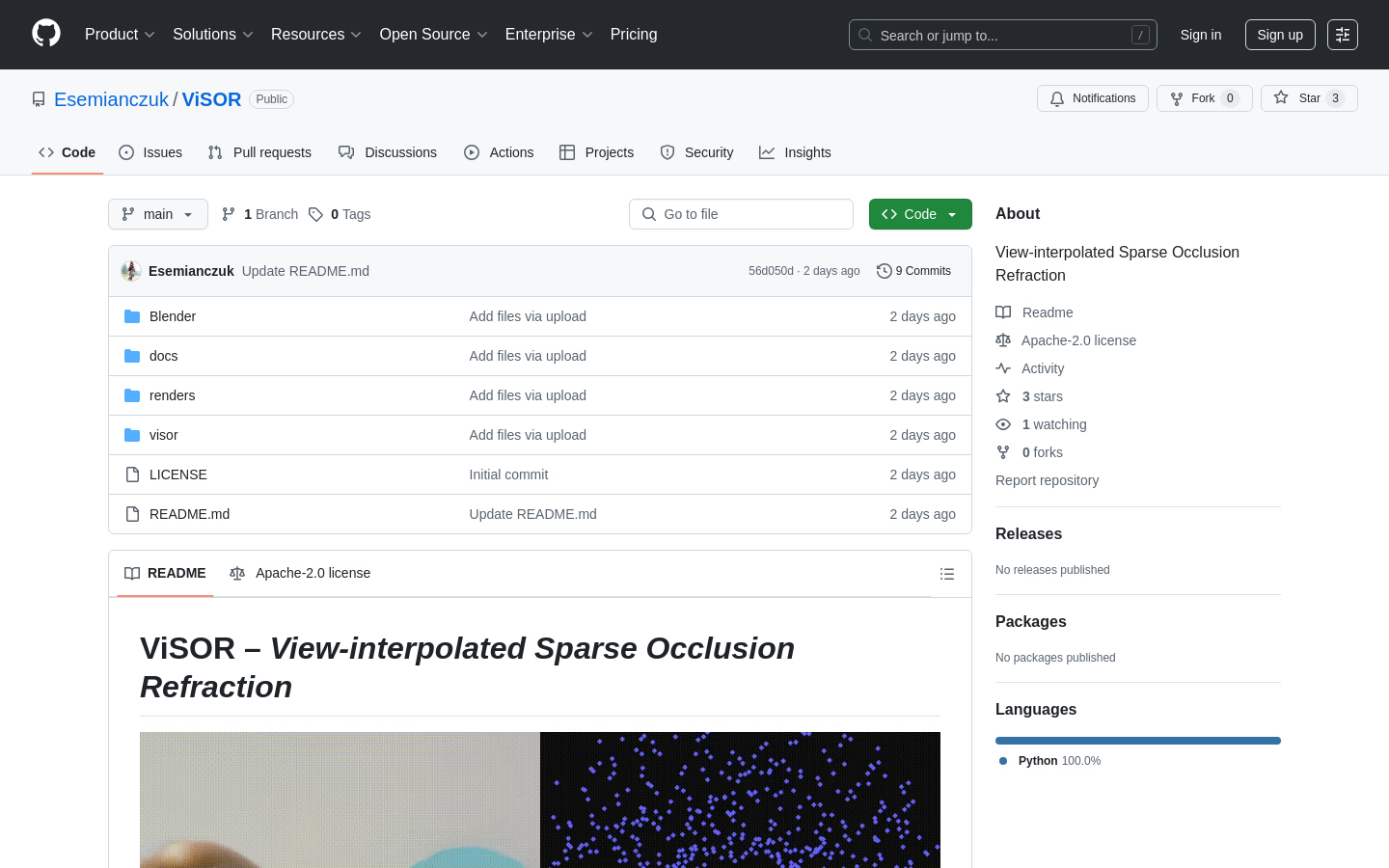The width and height of the screenshot is (1389, 868).
Task: Click the eye icon beside 1 watching
Action: point(1003,424)
